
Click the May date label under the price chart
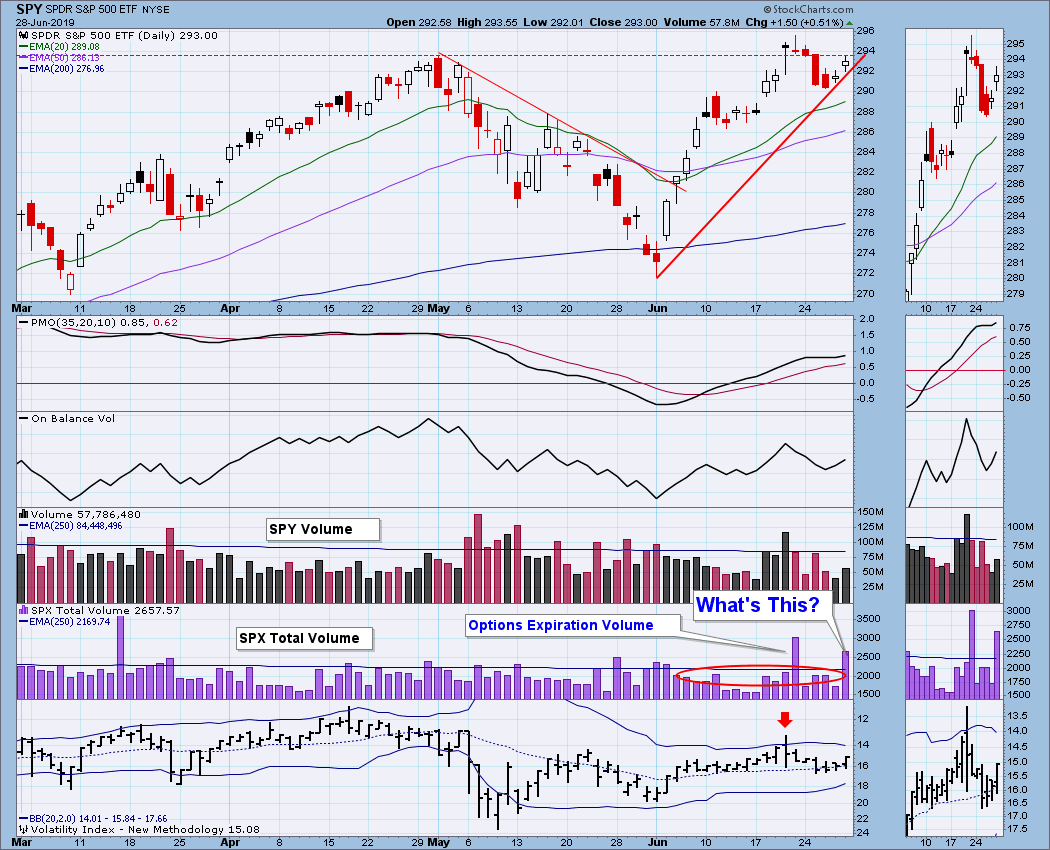point(439,309)
